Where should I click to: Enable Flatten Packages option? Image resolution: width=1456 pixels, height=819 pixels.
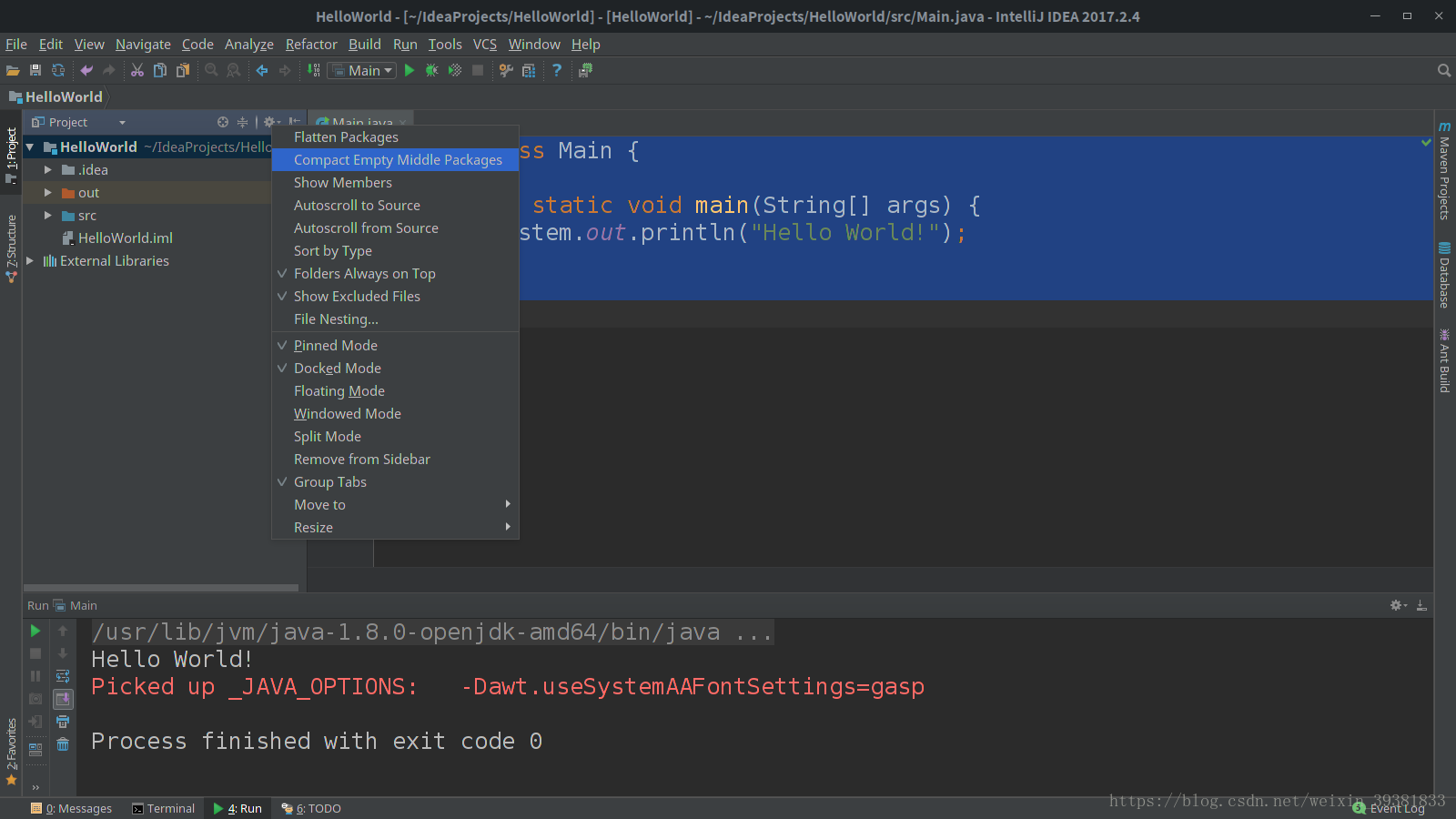point(395,136)
